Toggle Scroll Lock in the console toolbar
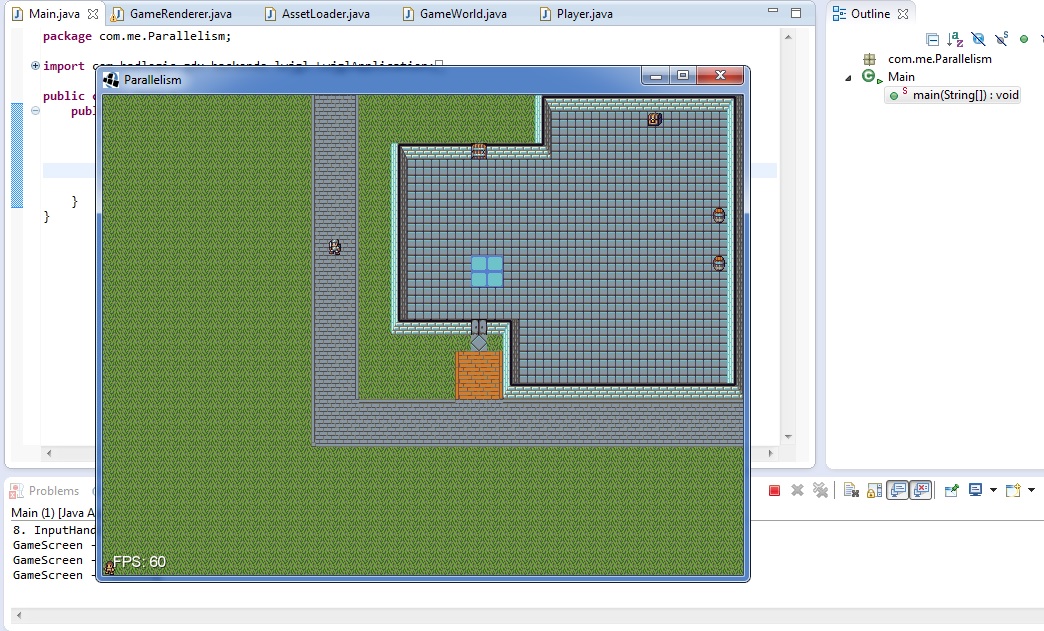 click(874, 491)
